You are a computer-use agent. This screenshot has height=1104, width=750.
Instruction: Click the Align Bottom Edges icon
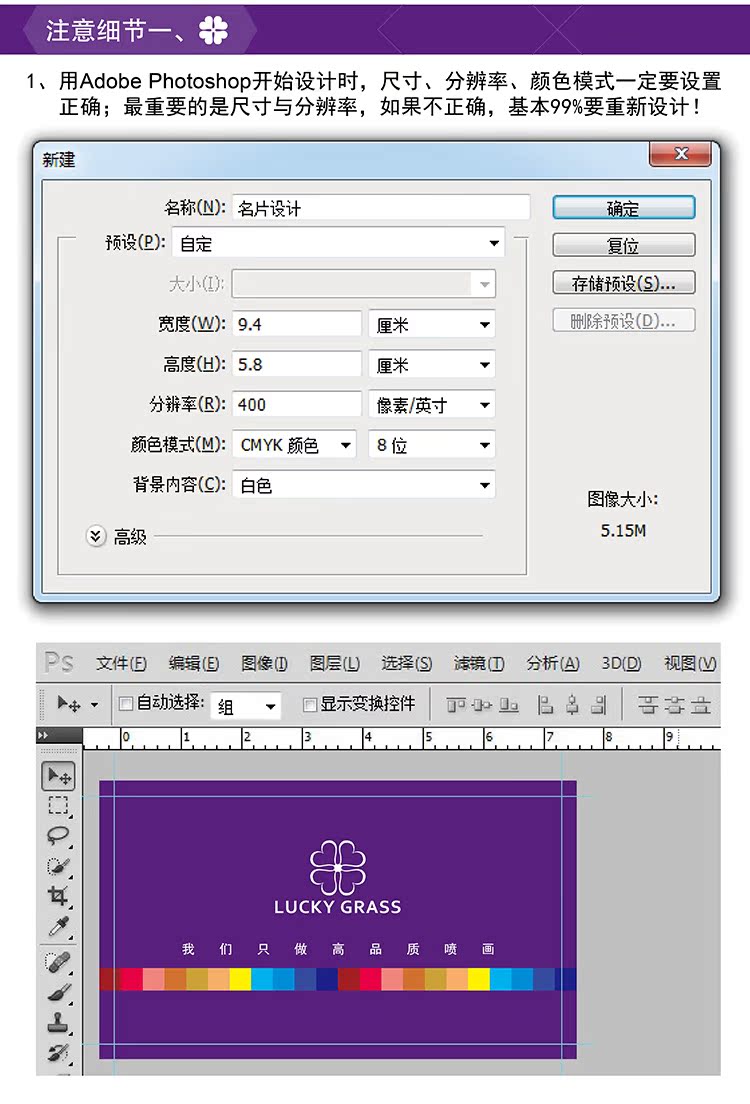click(508, 705)
